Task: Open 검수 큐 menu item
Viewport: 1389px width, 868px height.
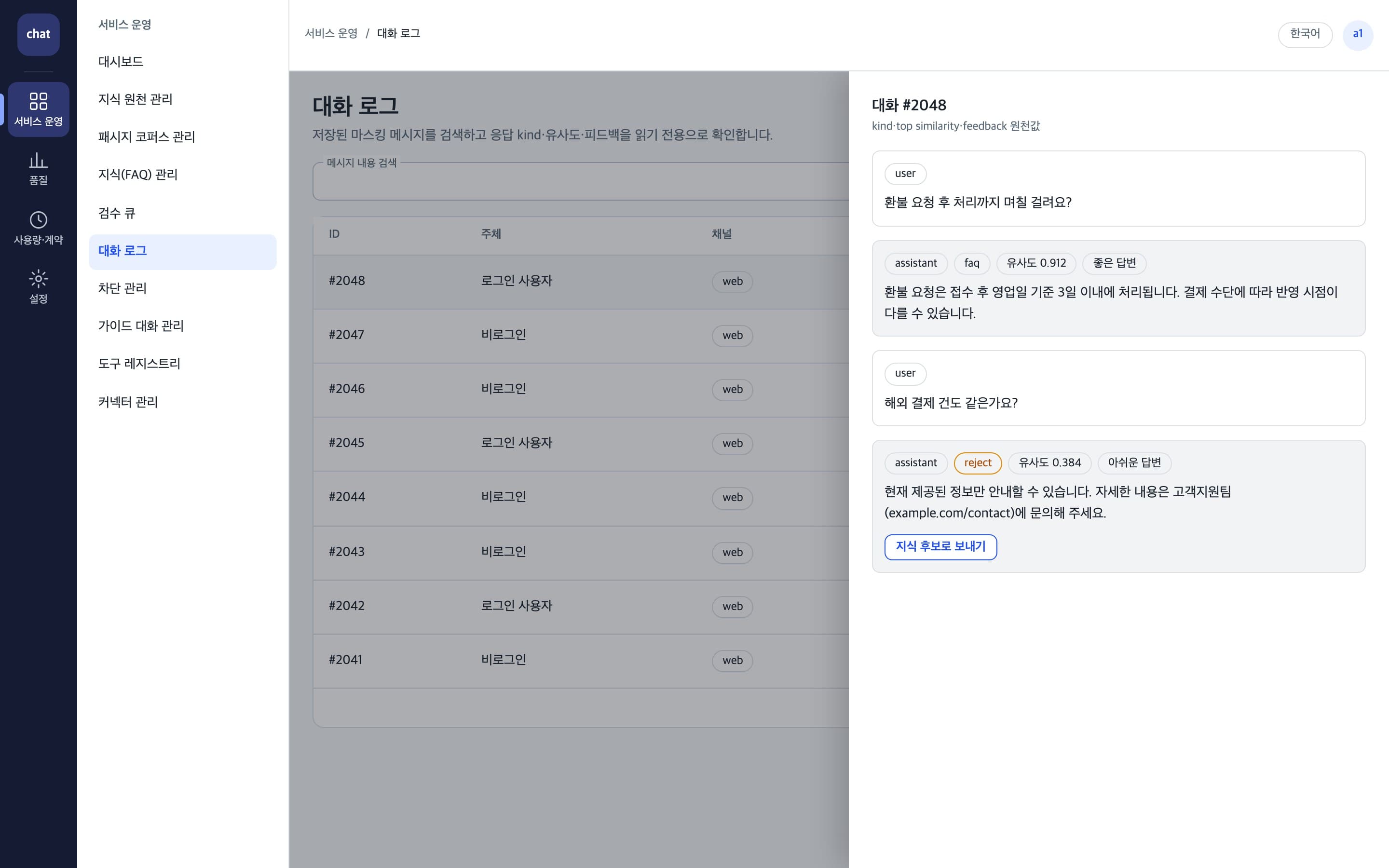Action: tap(182, 214)
